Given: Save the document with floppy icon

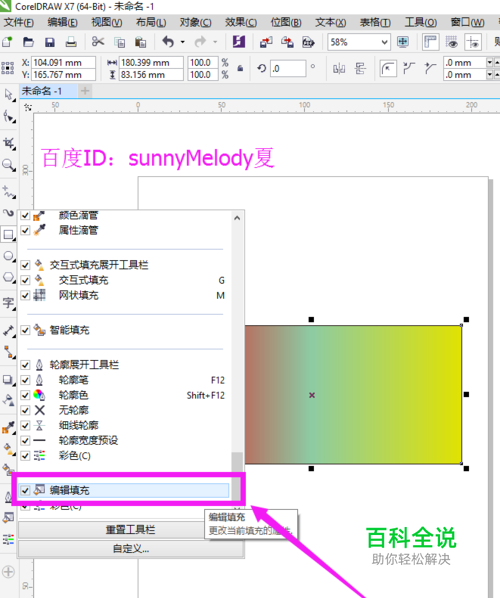Looking at the screenshot, I should (50, 42).
